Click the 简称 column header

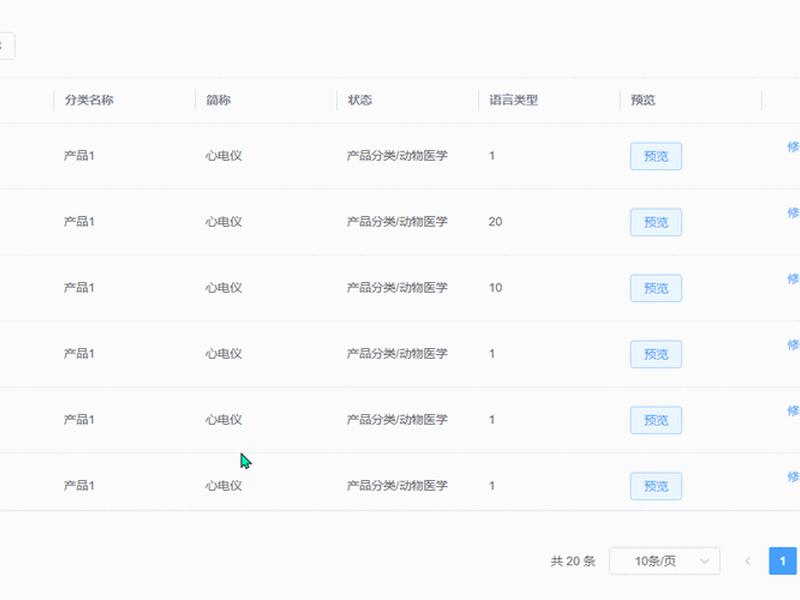pos(218,99)
